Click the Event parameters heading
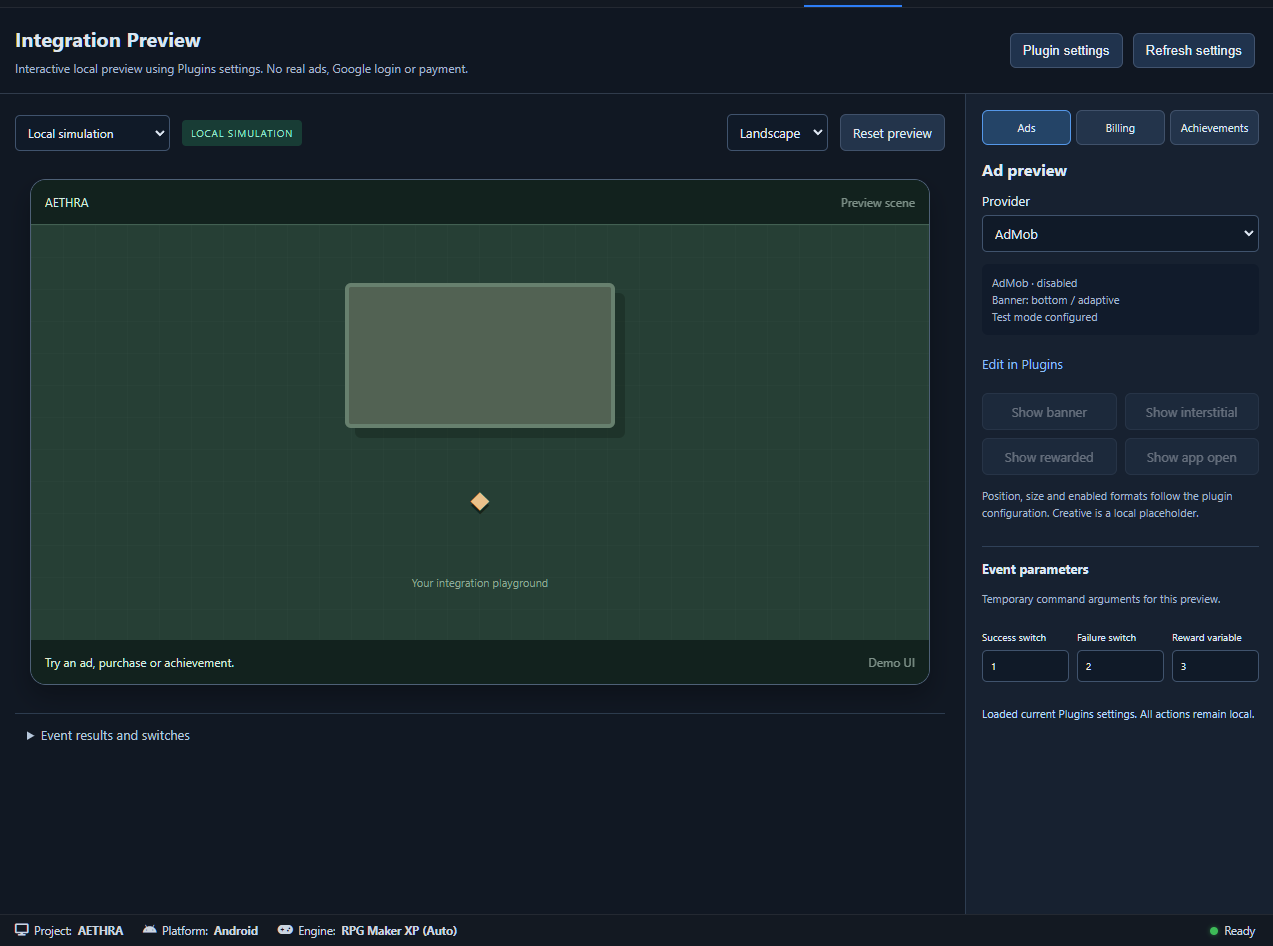 point(1035,569)
